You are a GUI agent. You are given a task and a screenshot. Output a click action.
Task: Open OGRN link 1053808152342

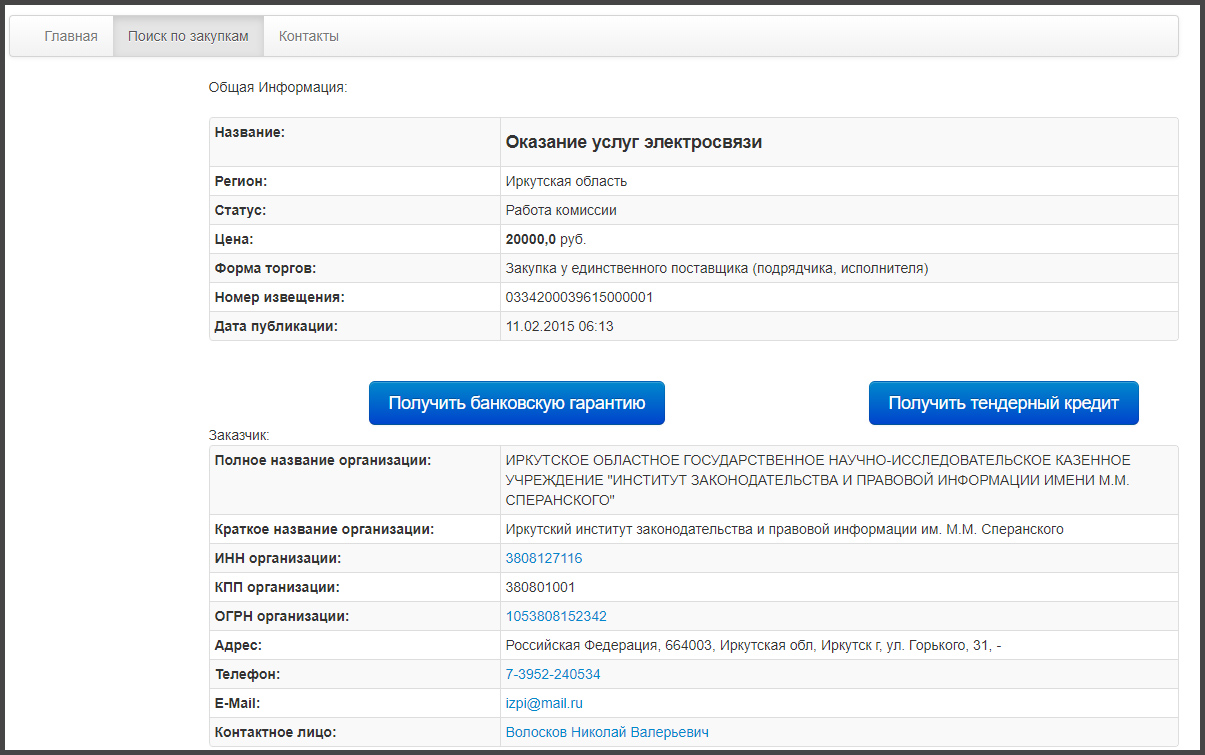coord(556,616)
